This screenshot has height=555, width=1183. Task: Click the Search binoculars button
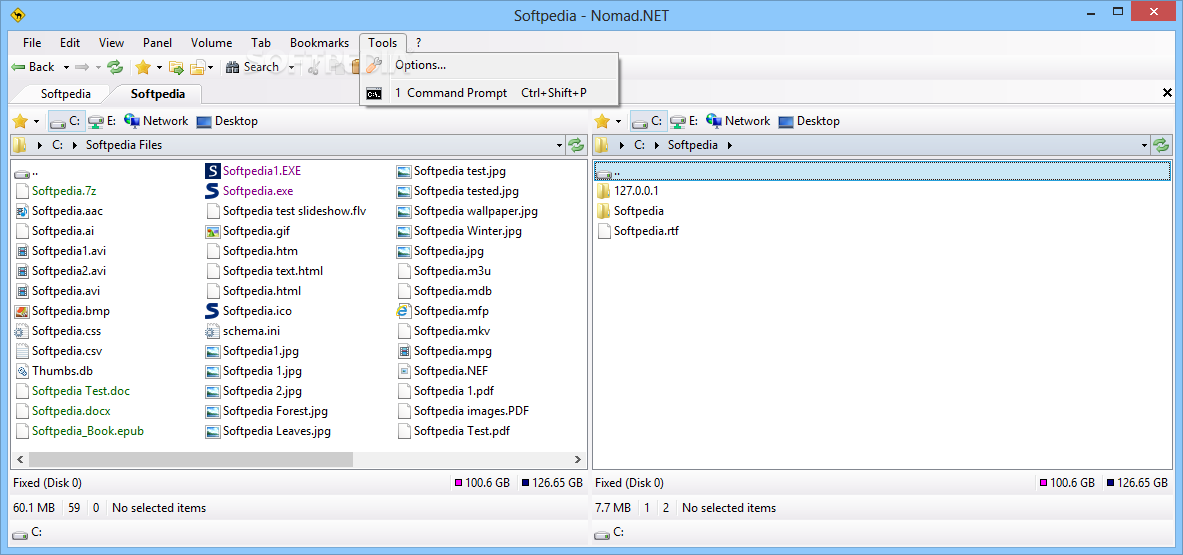coord(253,67)
